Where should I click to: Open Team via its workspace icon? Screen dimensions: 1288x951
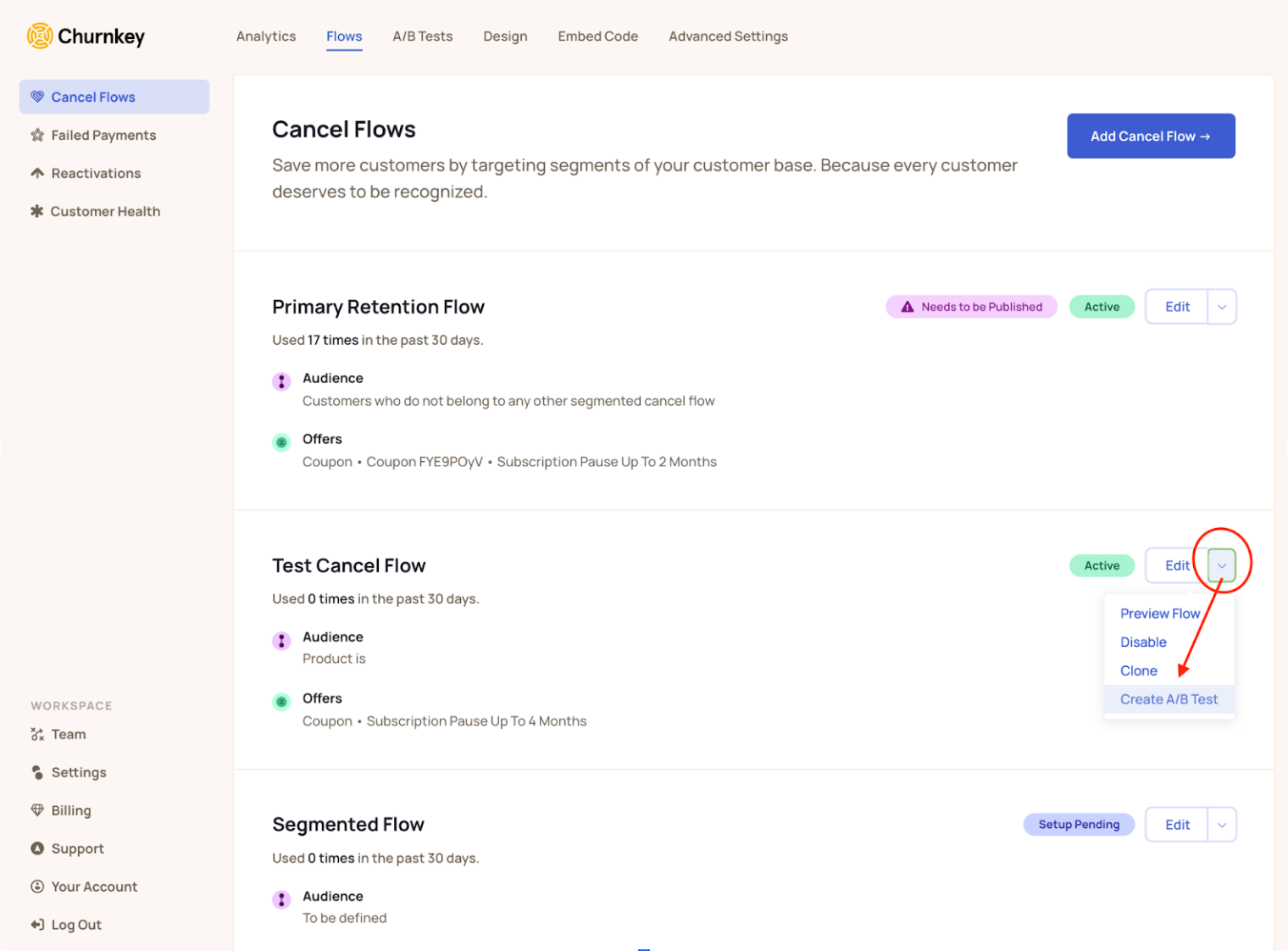(x=37, y=734)
